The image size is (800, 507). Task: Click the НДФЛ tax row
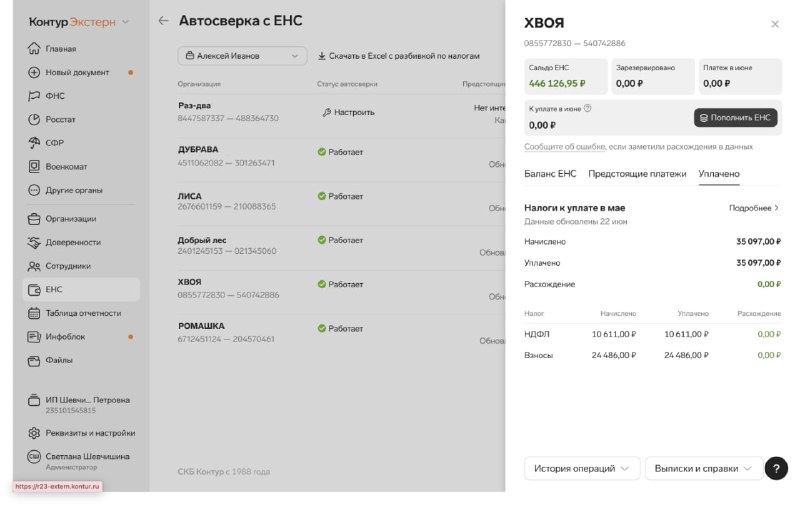click(653, 334)
